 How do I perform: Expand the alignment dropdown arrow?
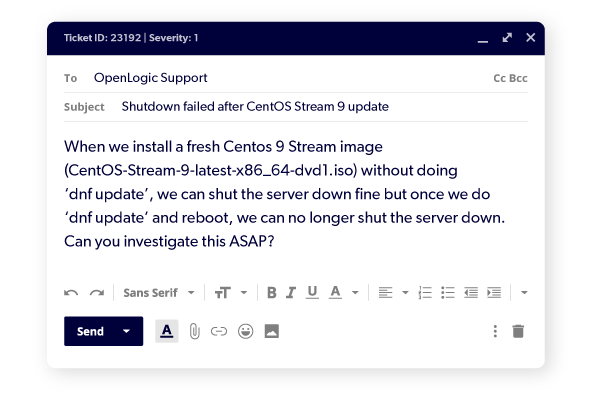click(x=405, y=293)
